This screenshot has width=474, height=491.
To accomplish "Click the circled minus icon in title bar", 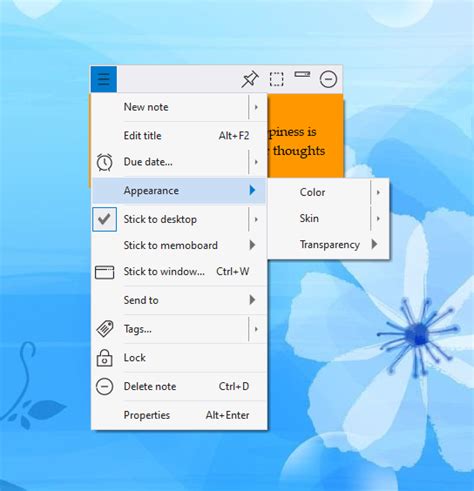I will click(x=328, y=79).
